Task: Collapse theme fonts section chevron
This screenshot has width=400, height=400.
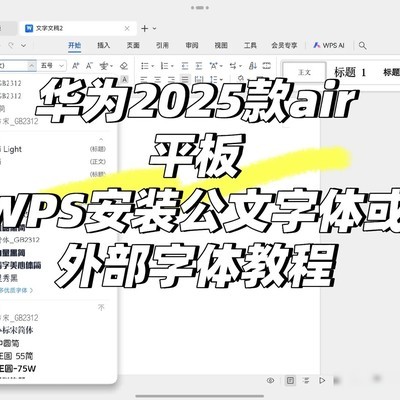Action: point(101,138)
